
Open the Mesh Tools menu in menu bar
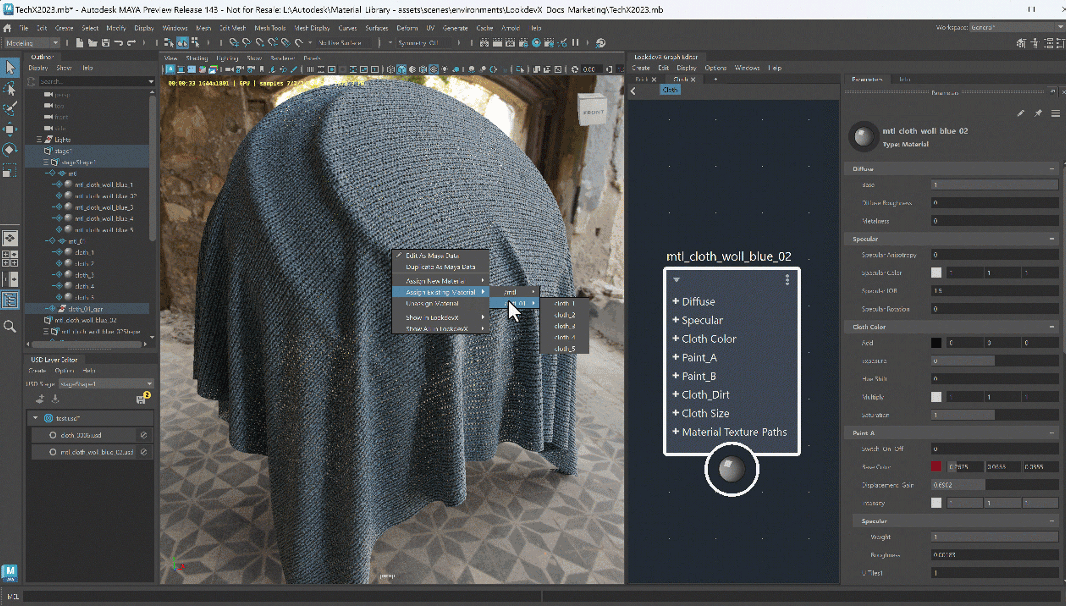coord(270,28)
